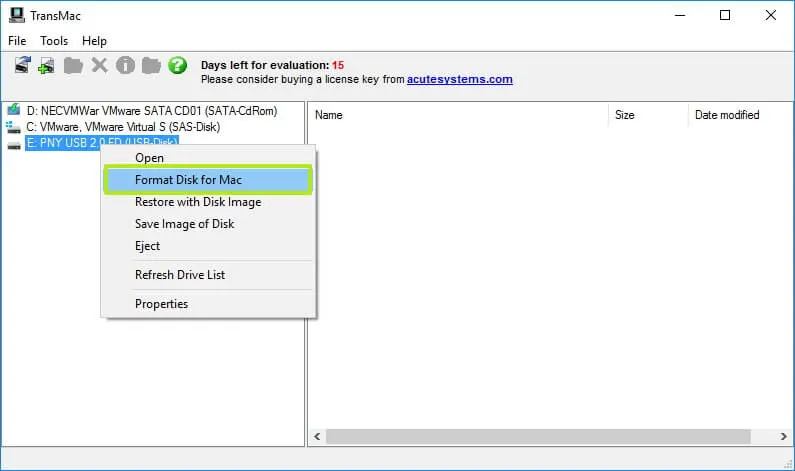The height and width of the screenshot is (471, 795).
Task: Click the 'Days left for evaluation: 15' text
Action: point(272,65)
